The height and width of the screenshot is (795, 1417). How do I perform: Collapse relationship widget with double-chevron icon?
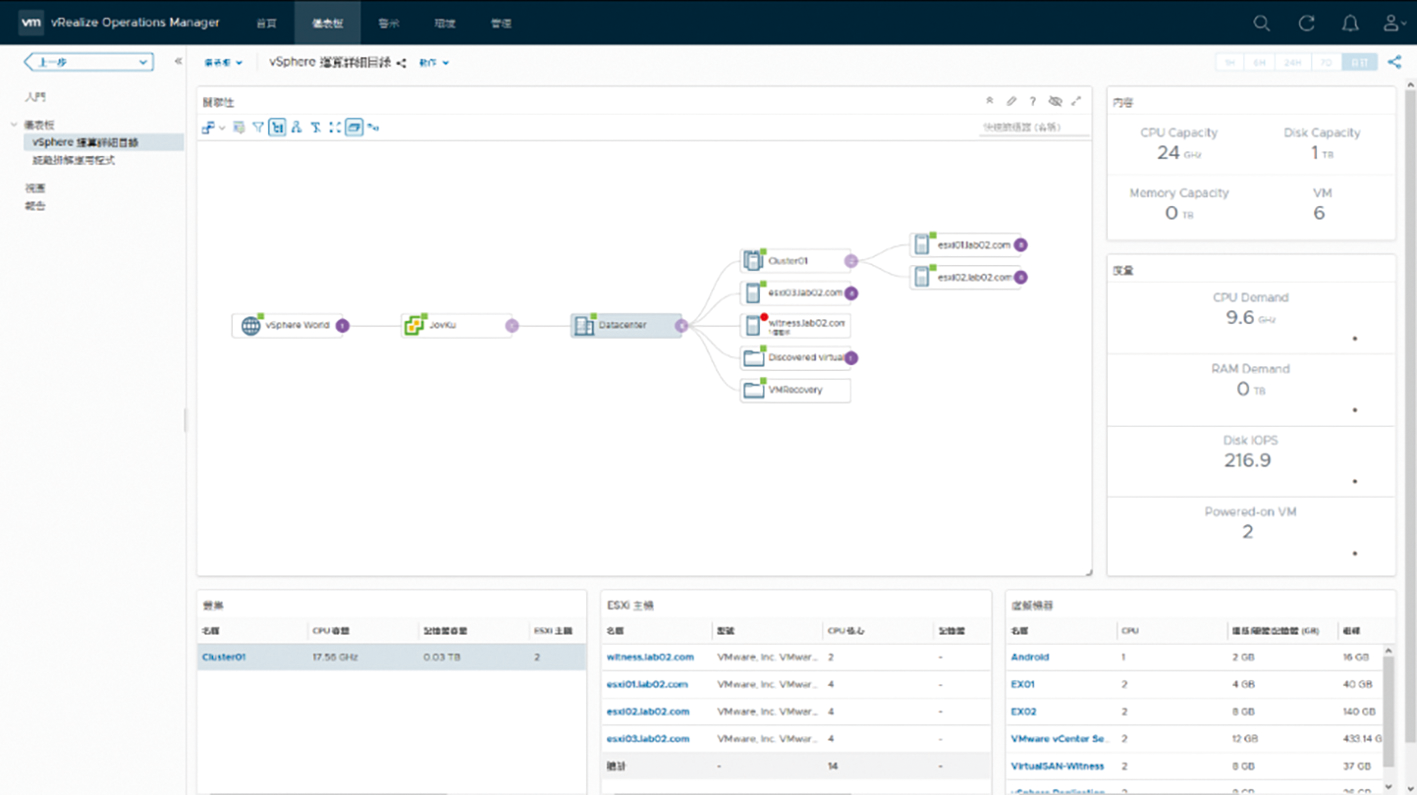989,101
